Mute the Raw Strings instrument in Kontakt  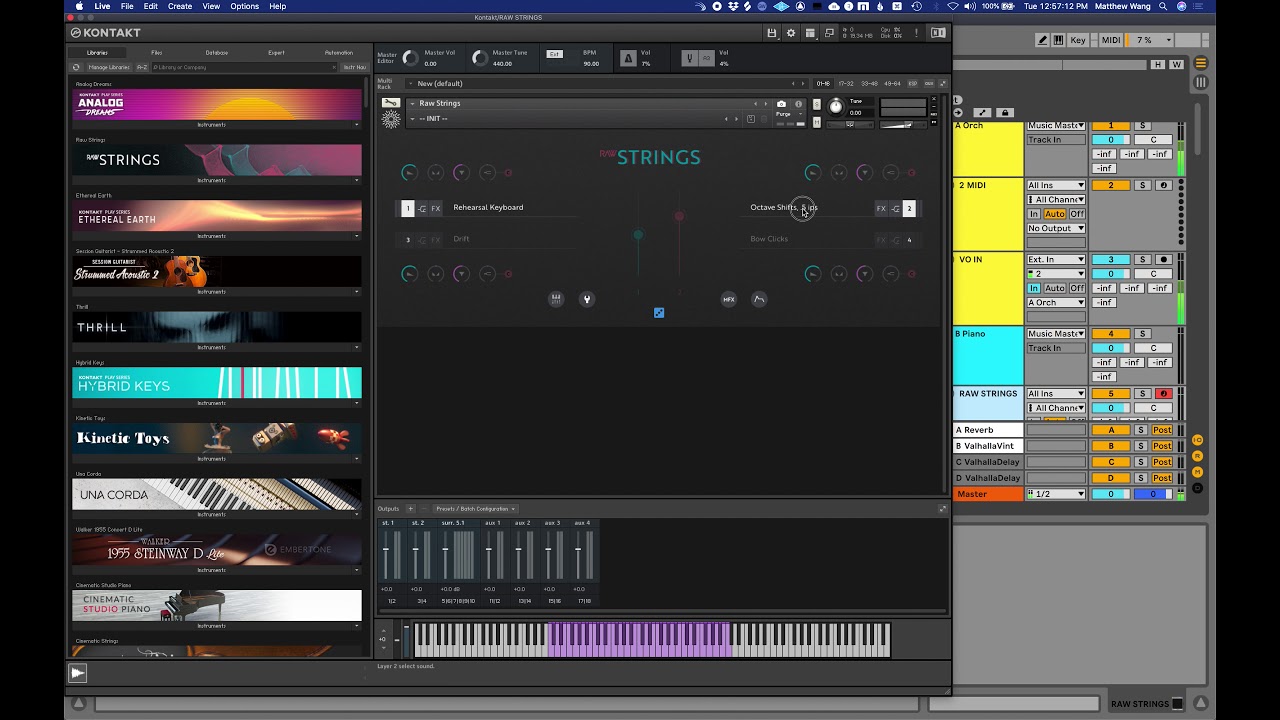tap(817, 122)
